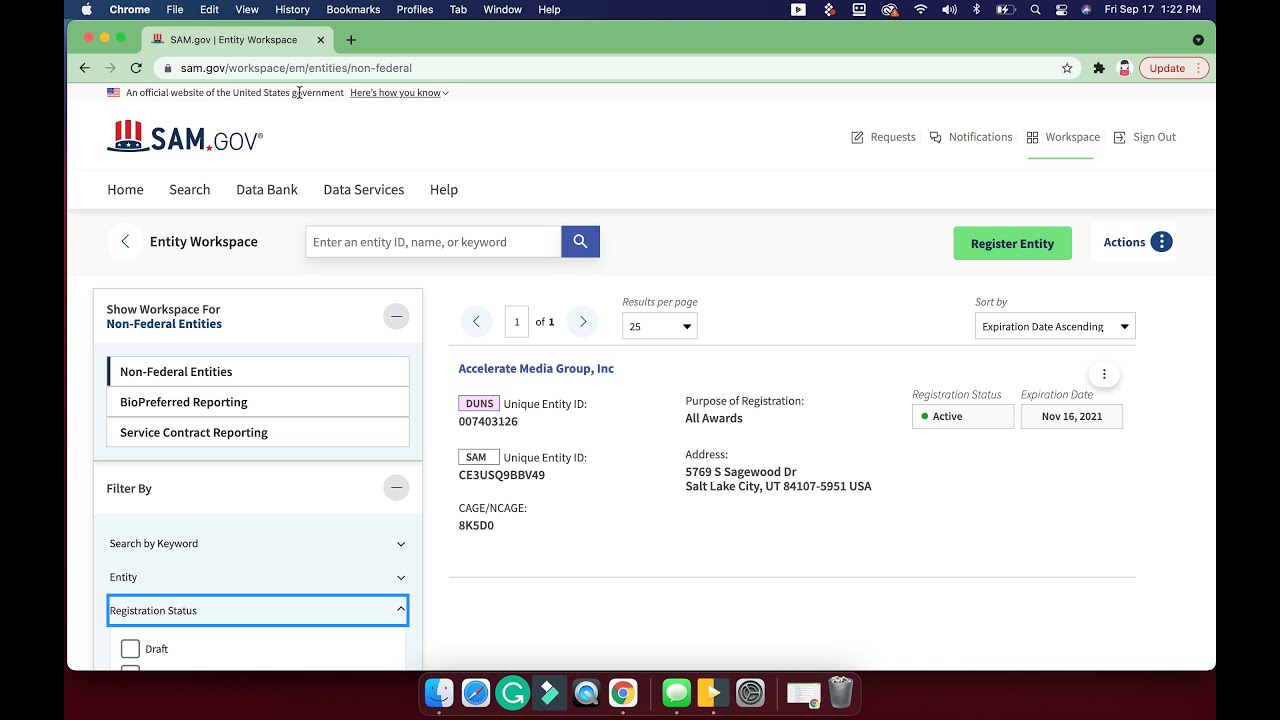Image resolution: width=1280 pixels, height=720 pixels.
Task: Click SAM.GOV logo
Action: pos(185,137)
